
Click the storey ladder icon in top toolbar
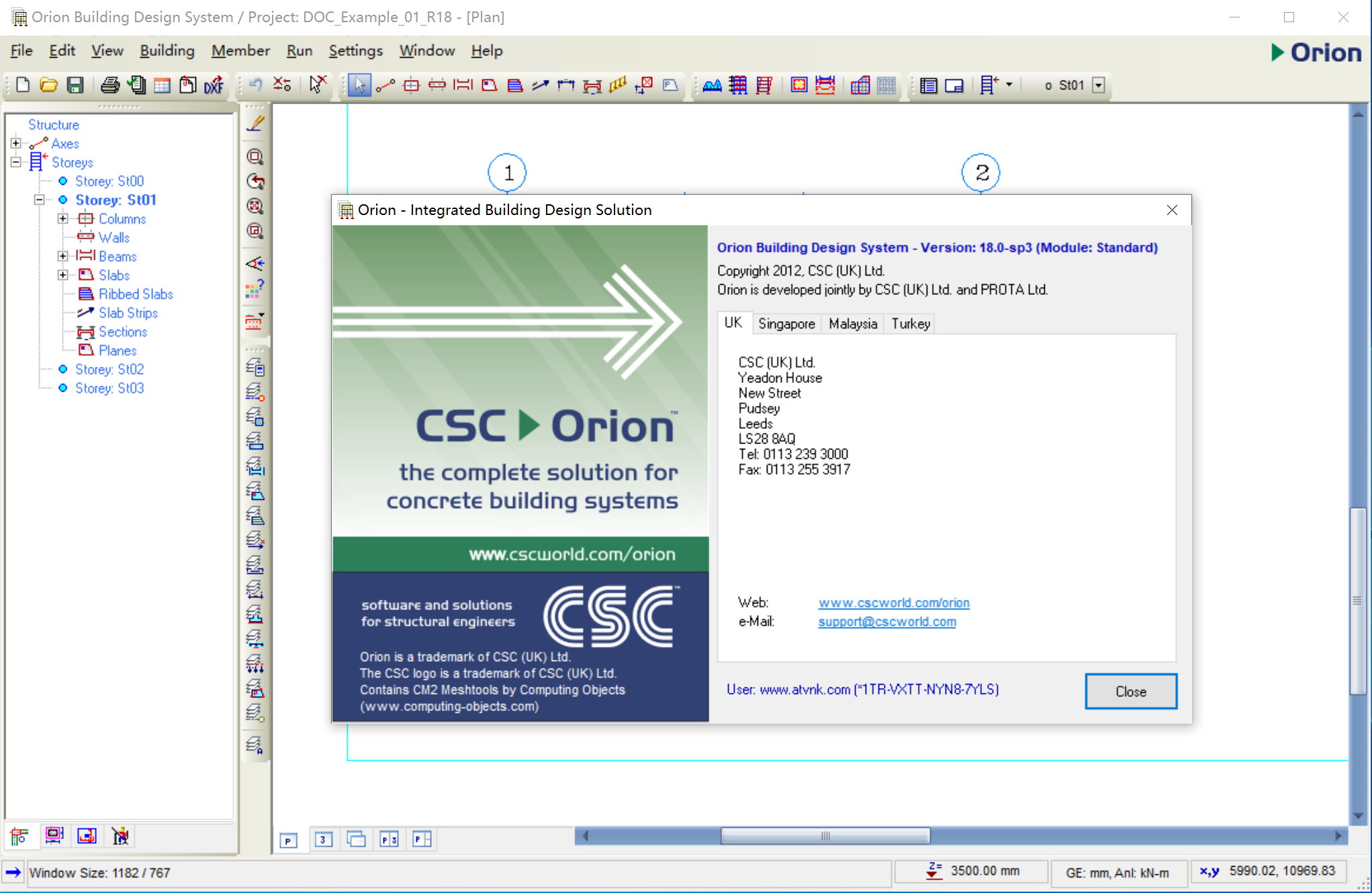988,85
